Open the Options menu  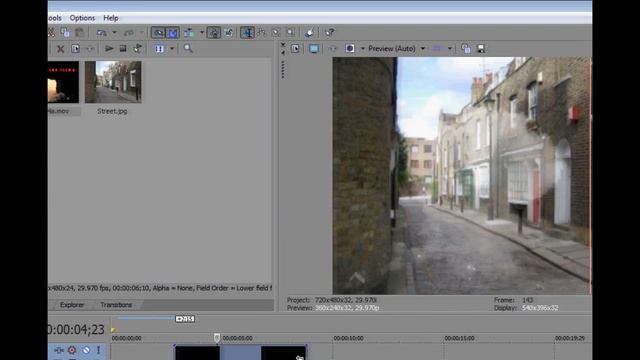pos(82,18)
